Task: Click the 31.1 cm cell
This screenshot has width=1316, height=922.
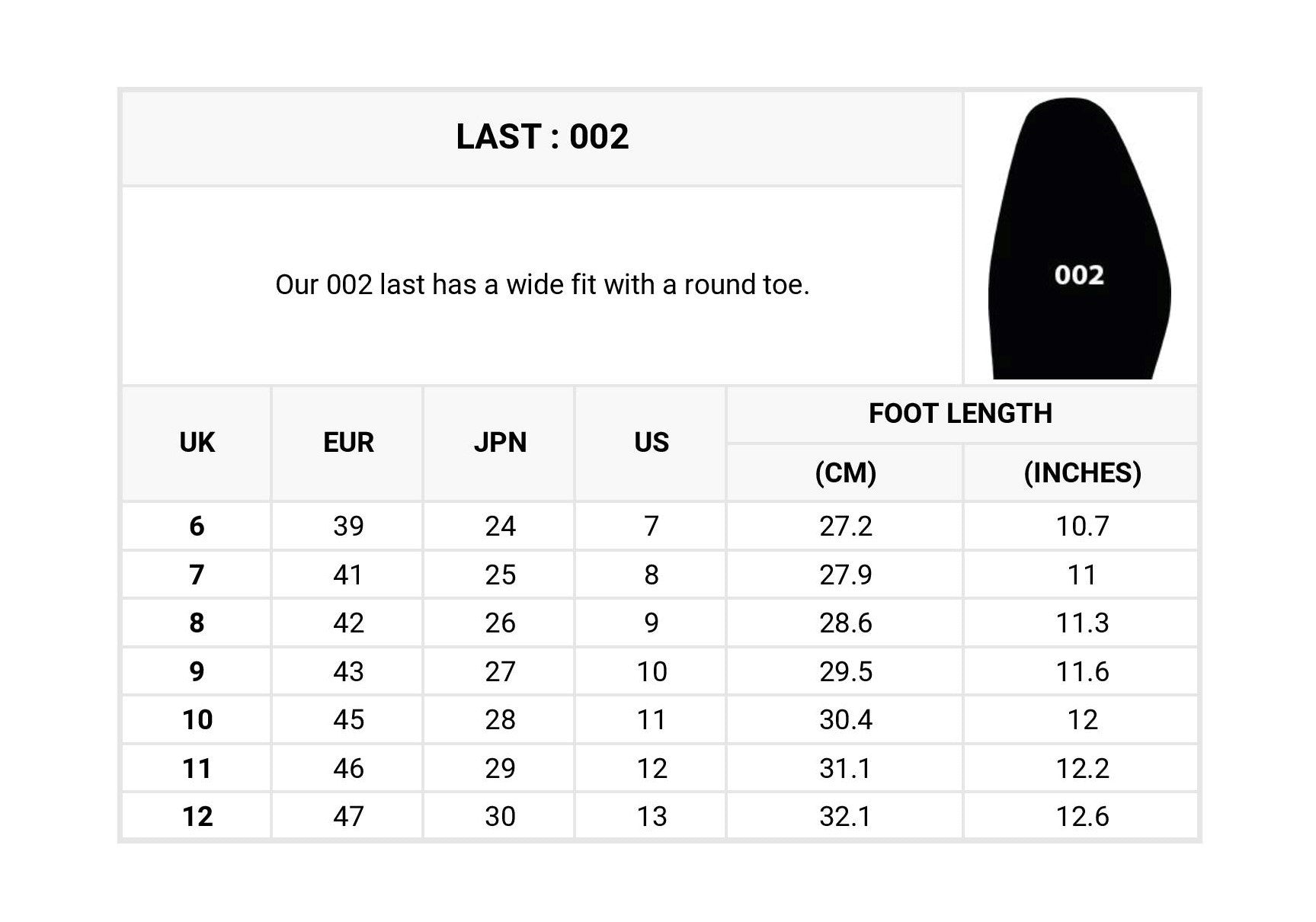Action: click(x=845, y=769)
